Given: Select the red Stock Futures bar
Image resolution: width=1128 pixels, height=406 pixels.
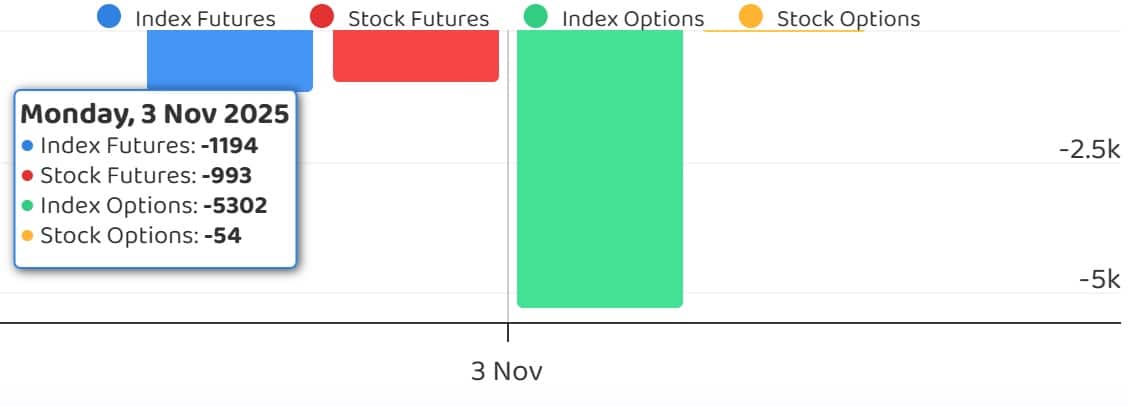Looking at the screenshot, I should [416, 55].
